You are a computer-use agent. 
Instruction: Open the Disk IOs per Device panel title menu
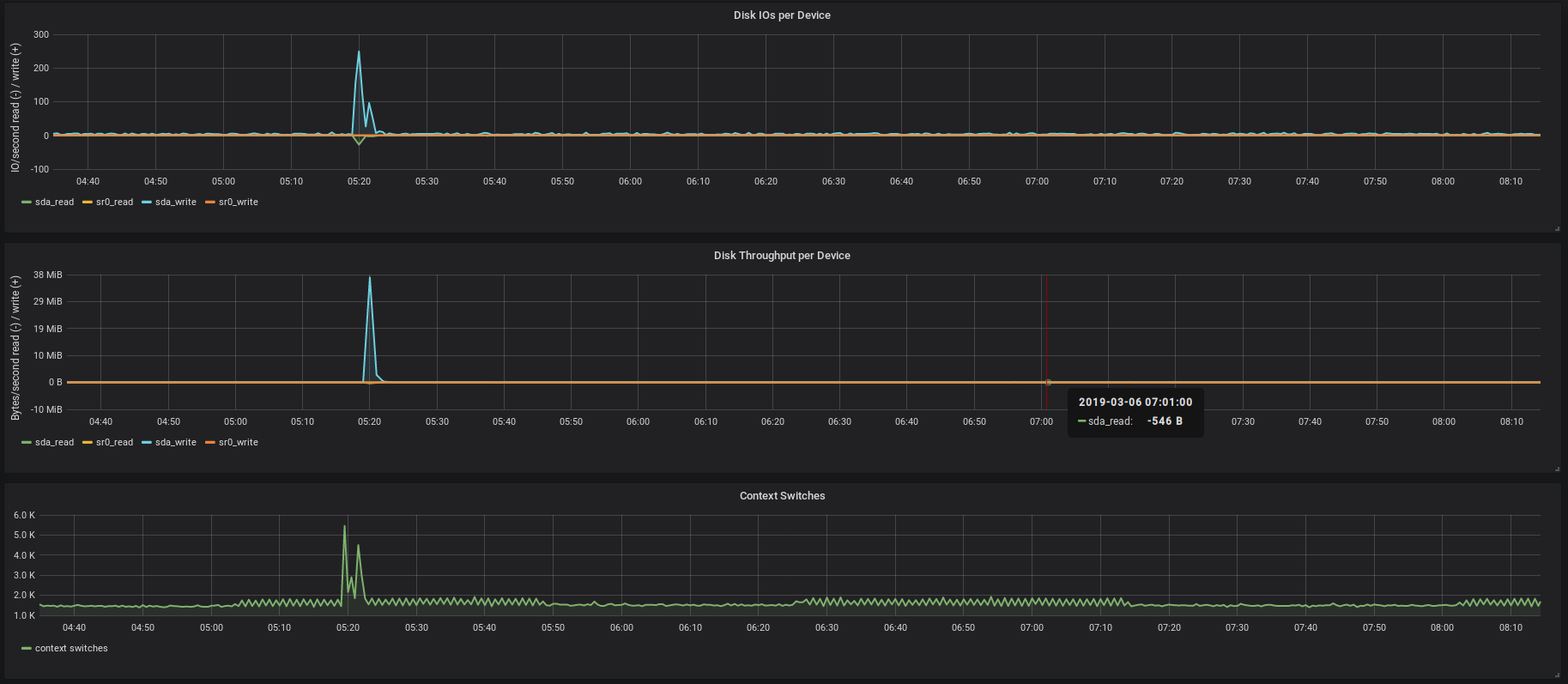(x=782, y=15)
